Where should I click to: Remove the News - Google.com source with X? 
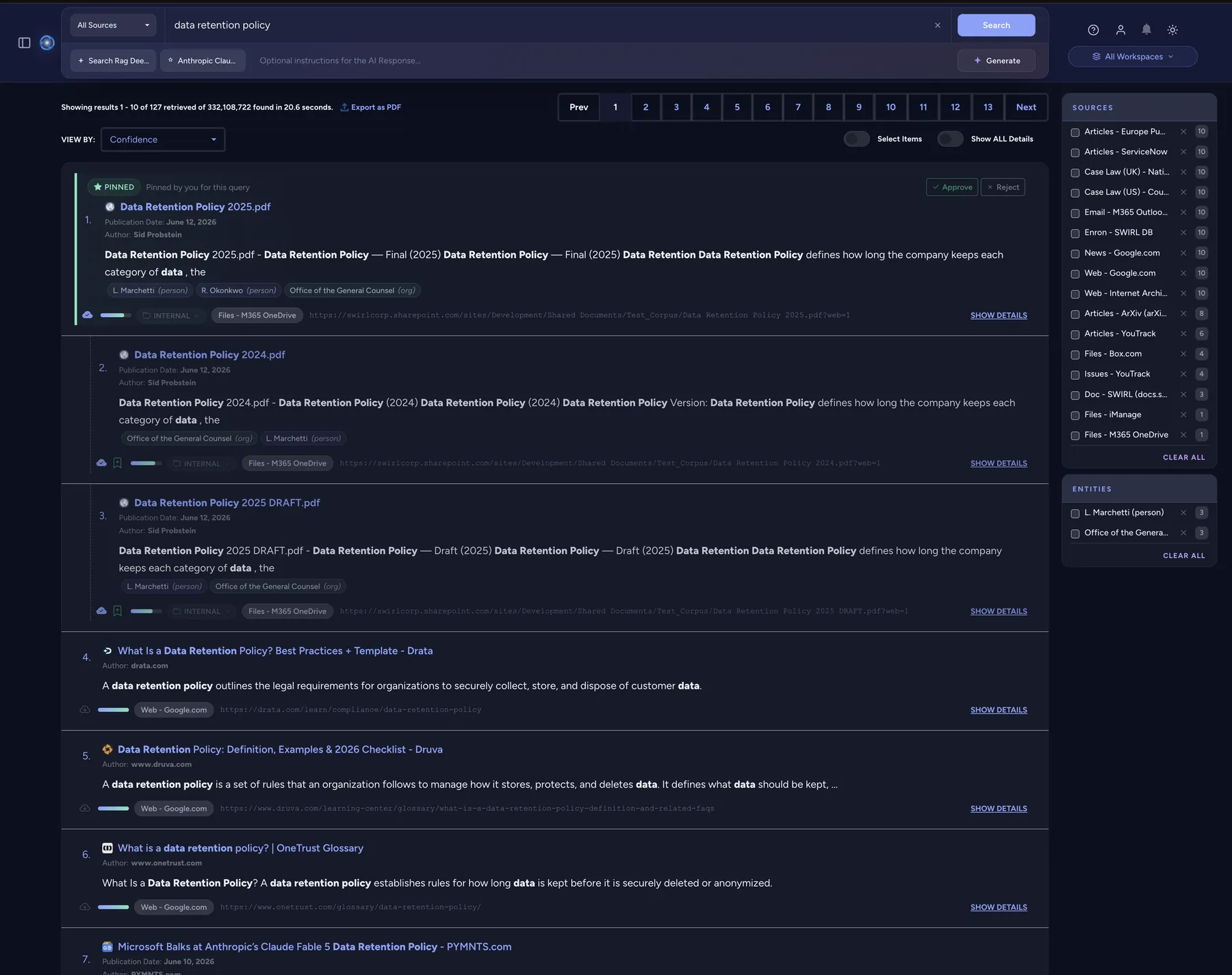click(x=1183, y=253)
